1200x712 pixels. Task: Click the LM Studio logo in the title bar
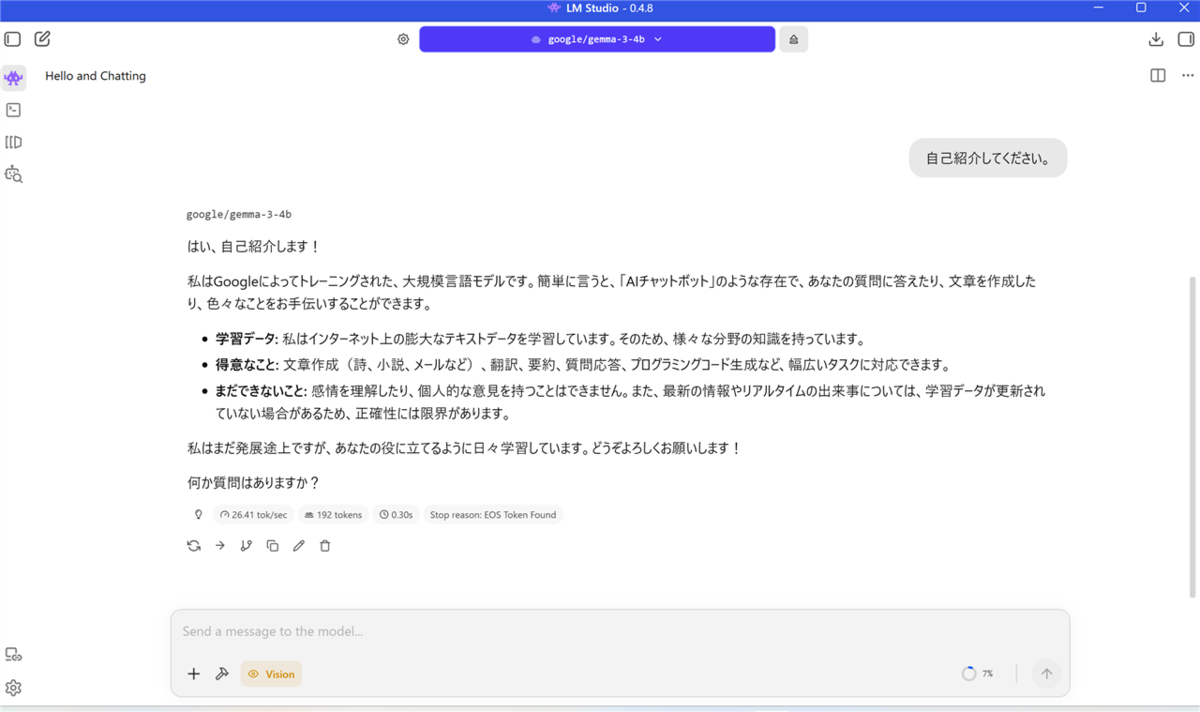coord(554,8)
